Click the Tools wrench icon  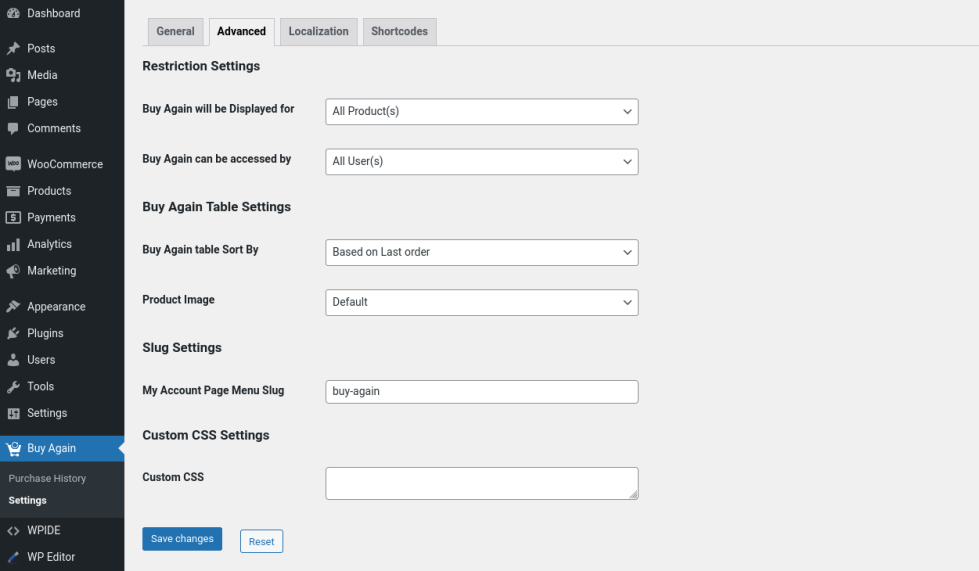point(13,387)
